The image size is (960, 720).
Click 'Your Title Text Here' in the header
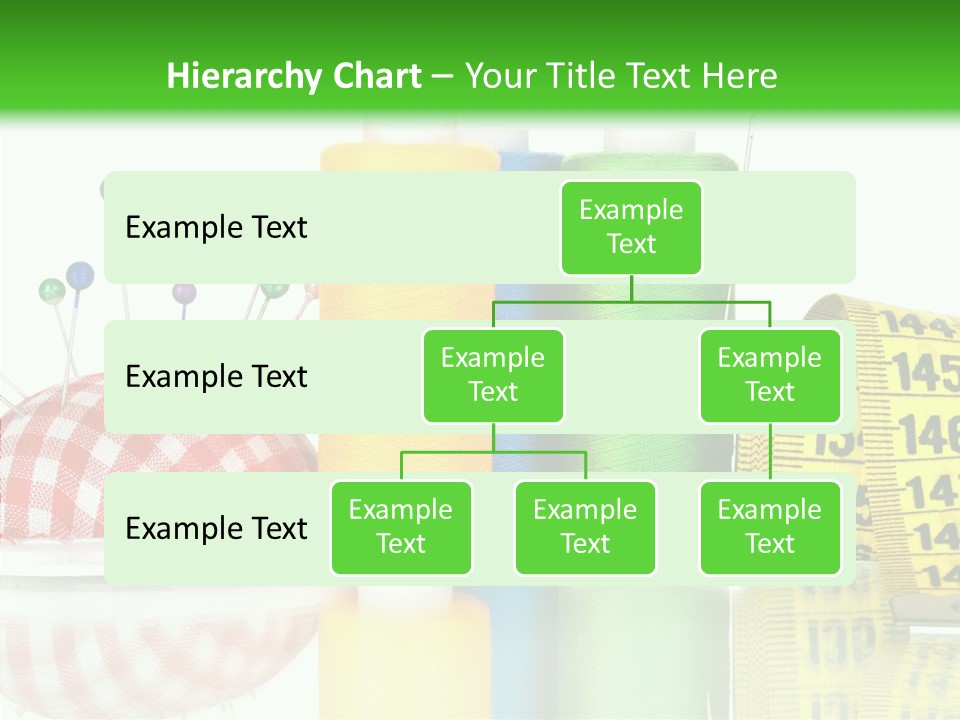click(x=621, y=76)
